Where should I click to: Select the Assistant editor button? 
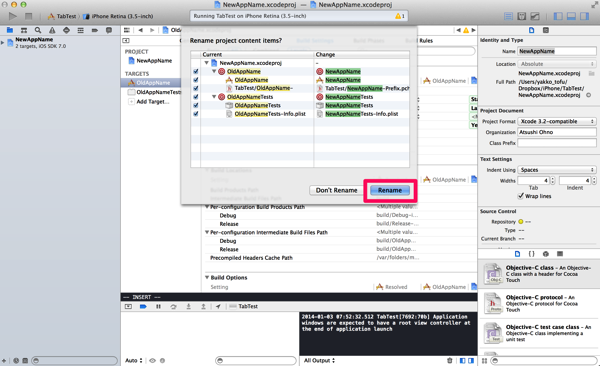point(522,16)
